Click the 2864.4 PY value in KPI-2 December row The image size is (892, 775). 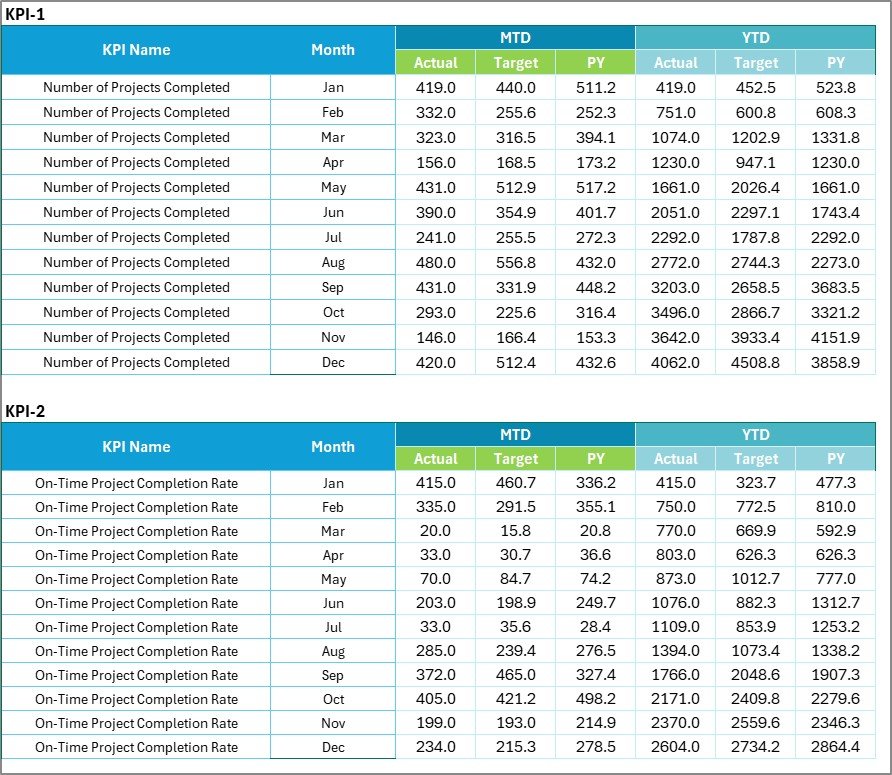click(837, 746)
